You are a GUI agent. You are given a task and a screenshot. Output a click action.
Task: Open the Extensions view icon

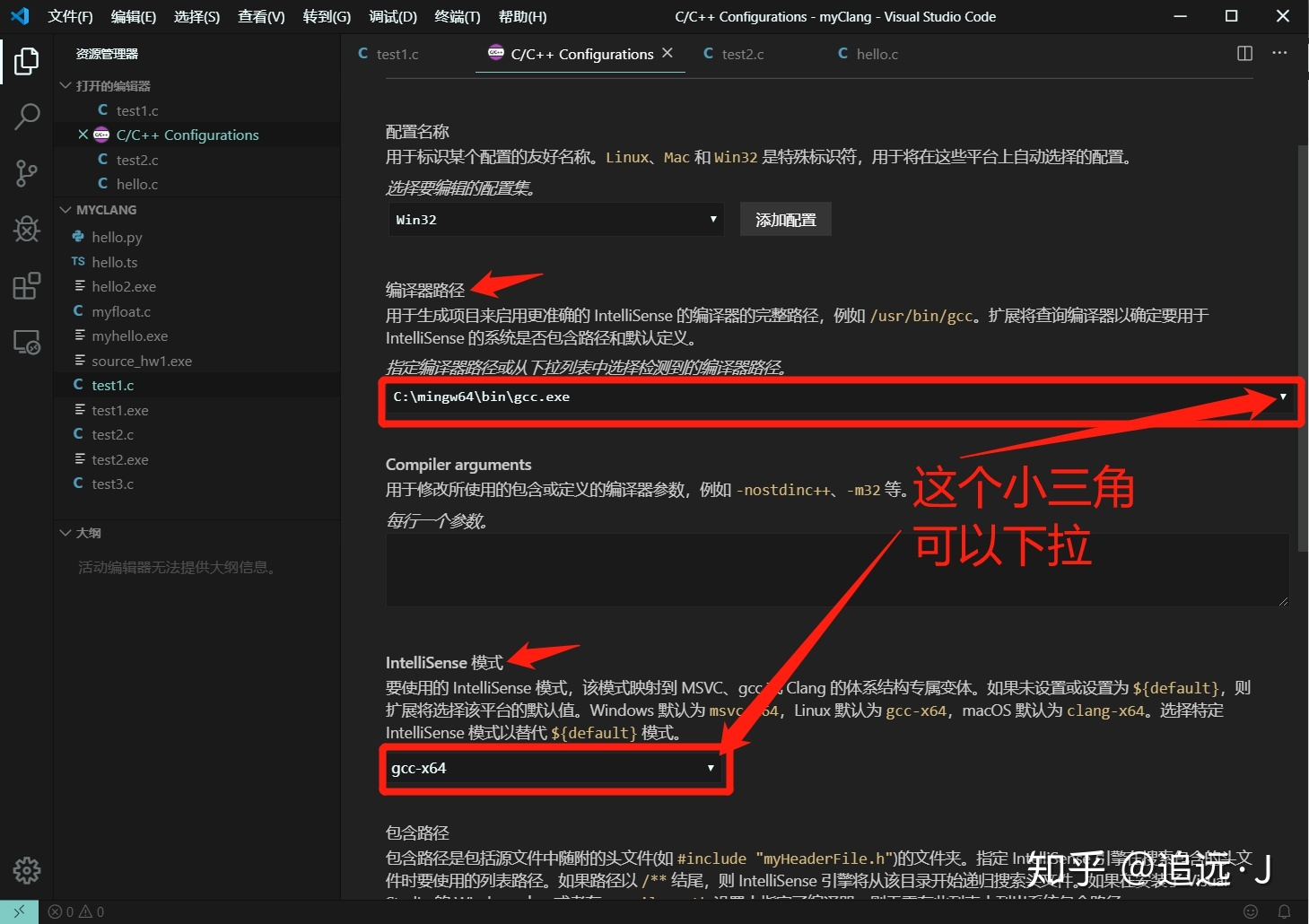click(x=27, y=285)
